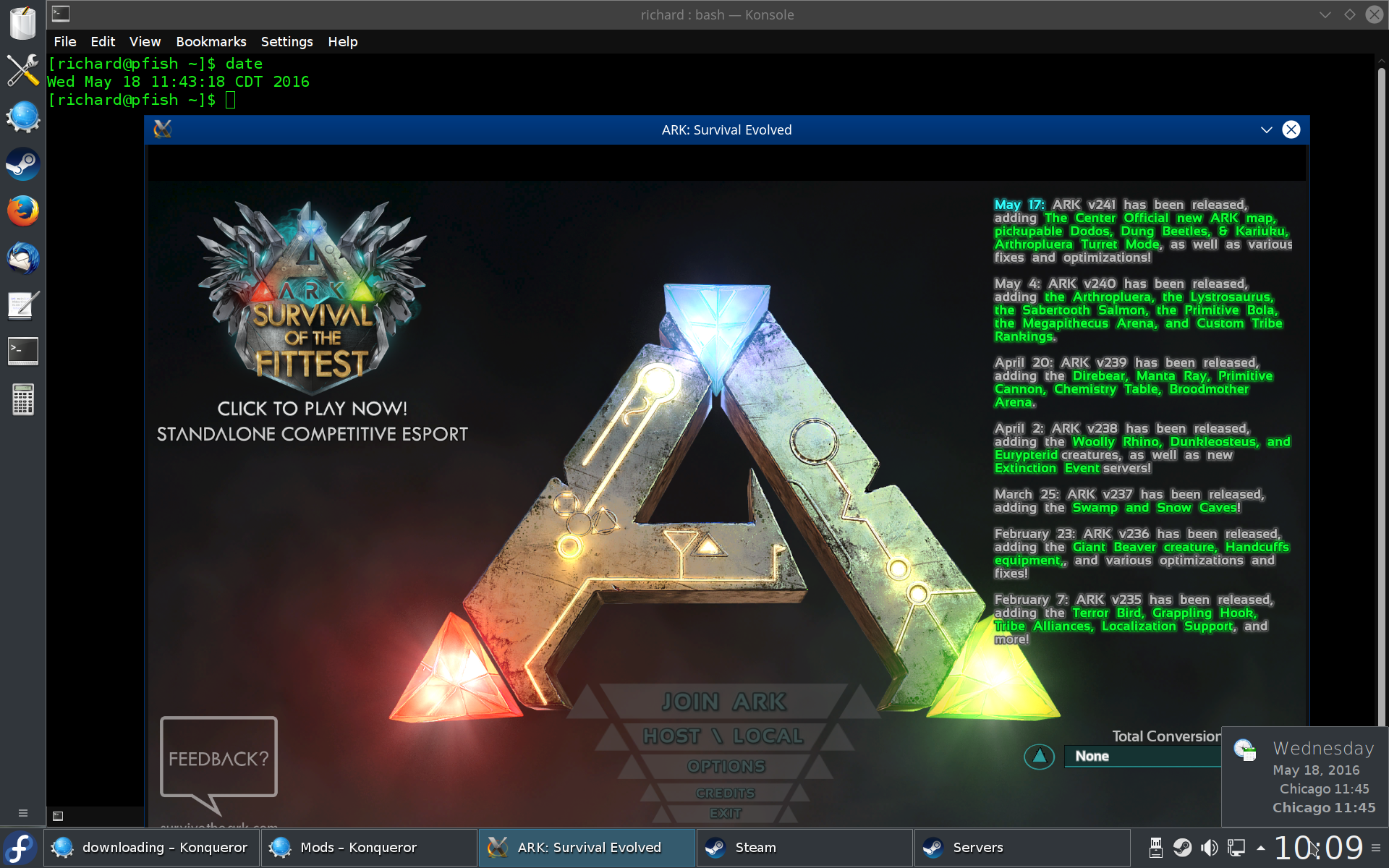The height and width of the screenshot is (868, 1389).
Task: Click the Konsole window icon in its title bar
Action: pyautogui.click(x=61, y=14)
